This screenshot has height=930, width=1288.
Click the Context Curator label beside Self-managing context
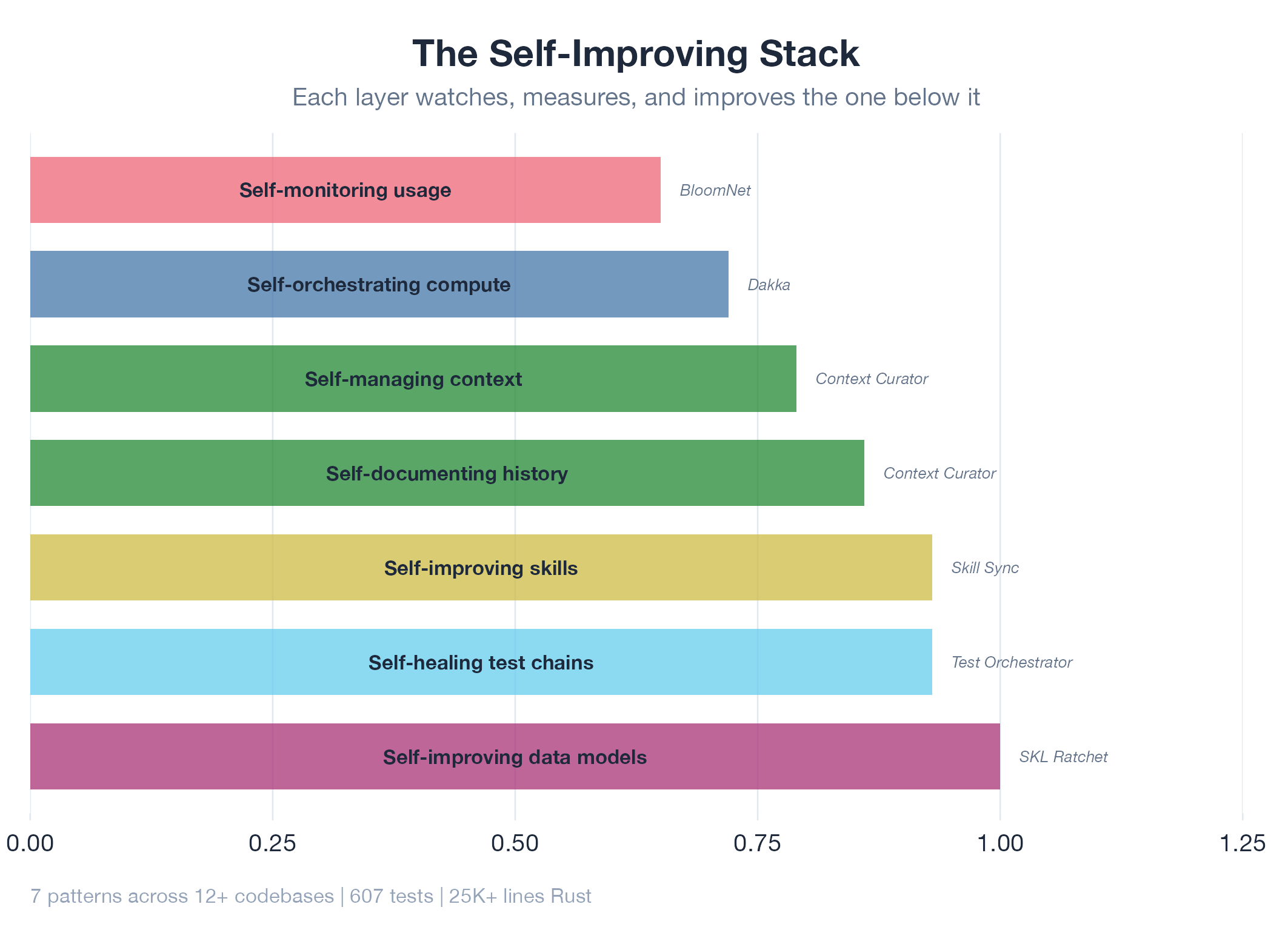pos(872,379)
